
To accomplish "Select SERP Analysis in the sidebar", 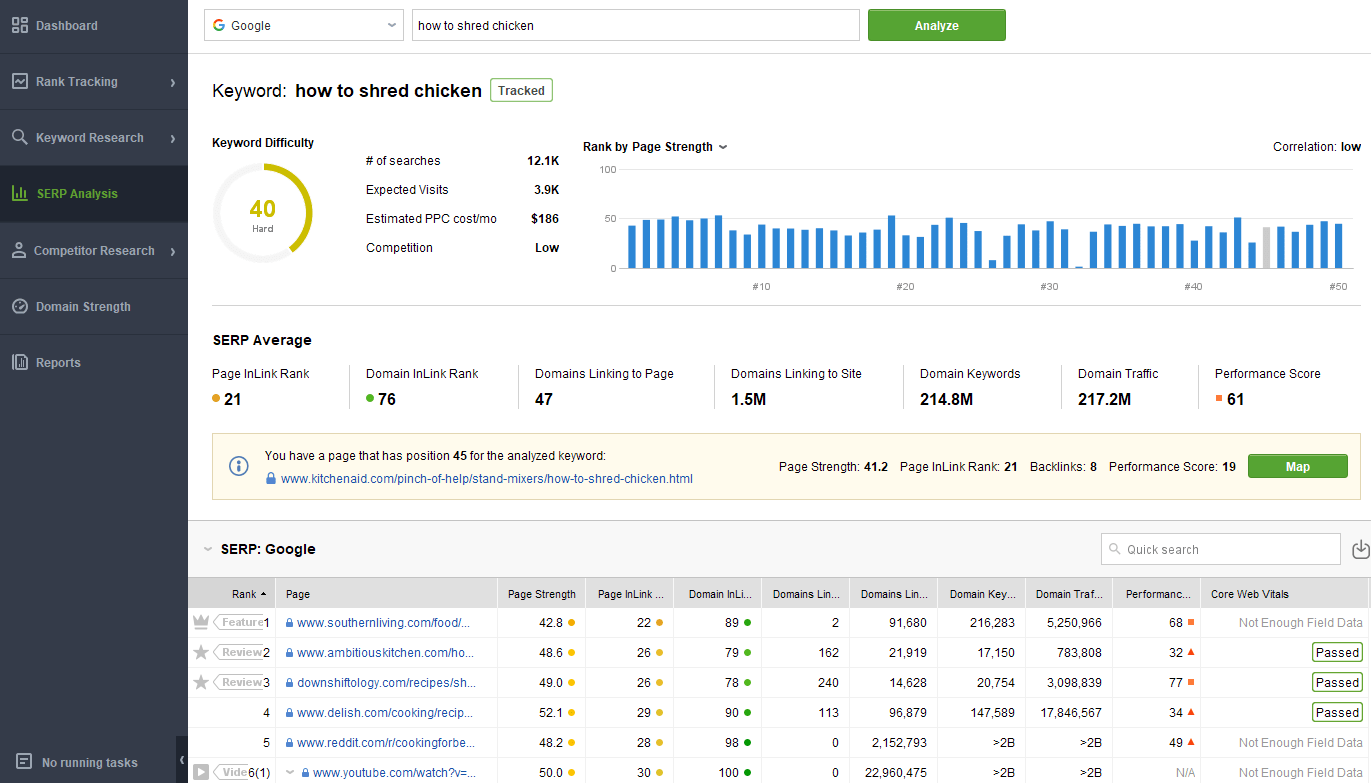I will pos(94,194).
